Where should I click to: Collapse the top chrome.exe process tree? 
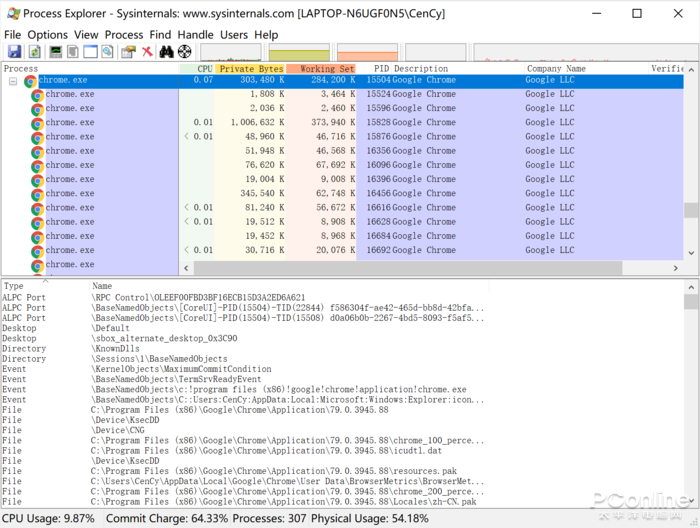click(x=13, y=81)
